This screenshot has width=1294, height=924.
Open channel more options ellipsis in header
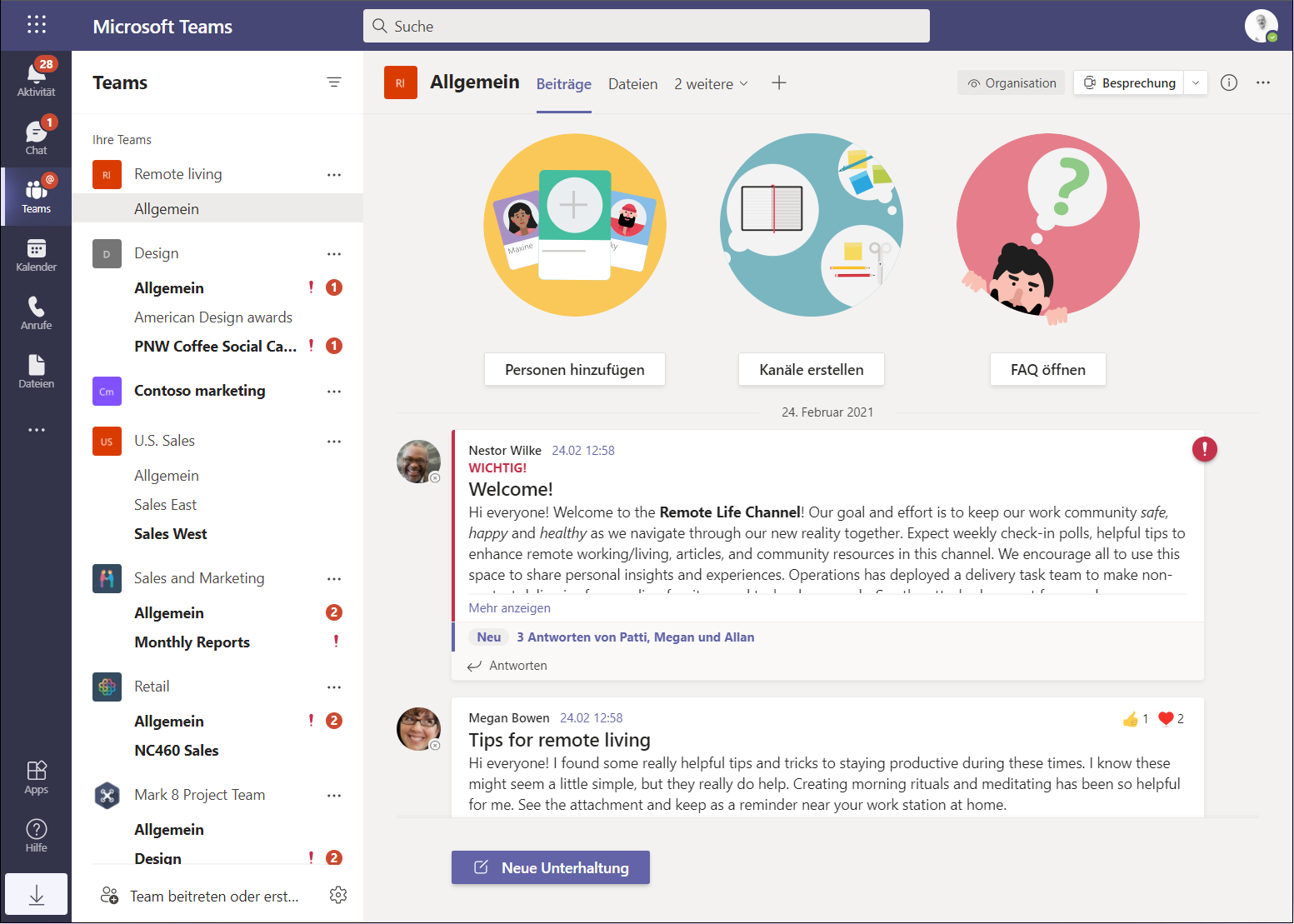(1263, 82)
